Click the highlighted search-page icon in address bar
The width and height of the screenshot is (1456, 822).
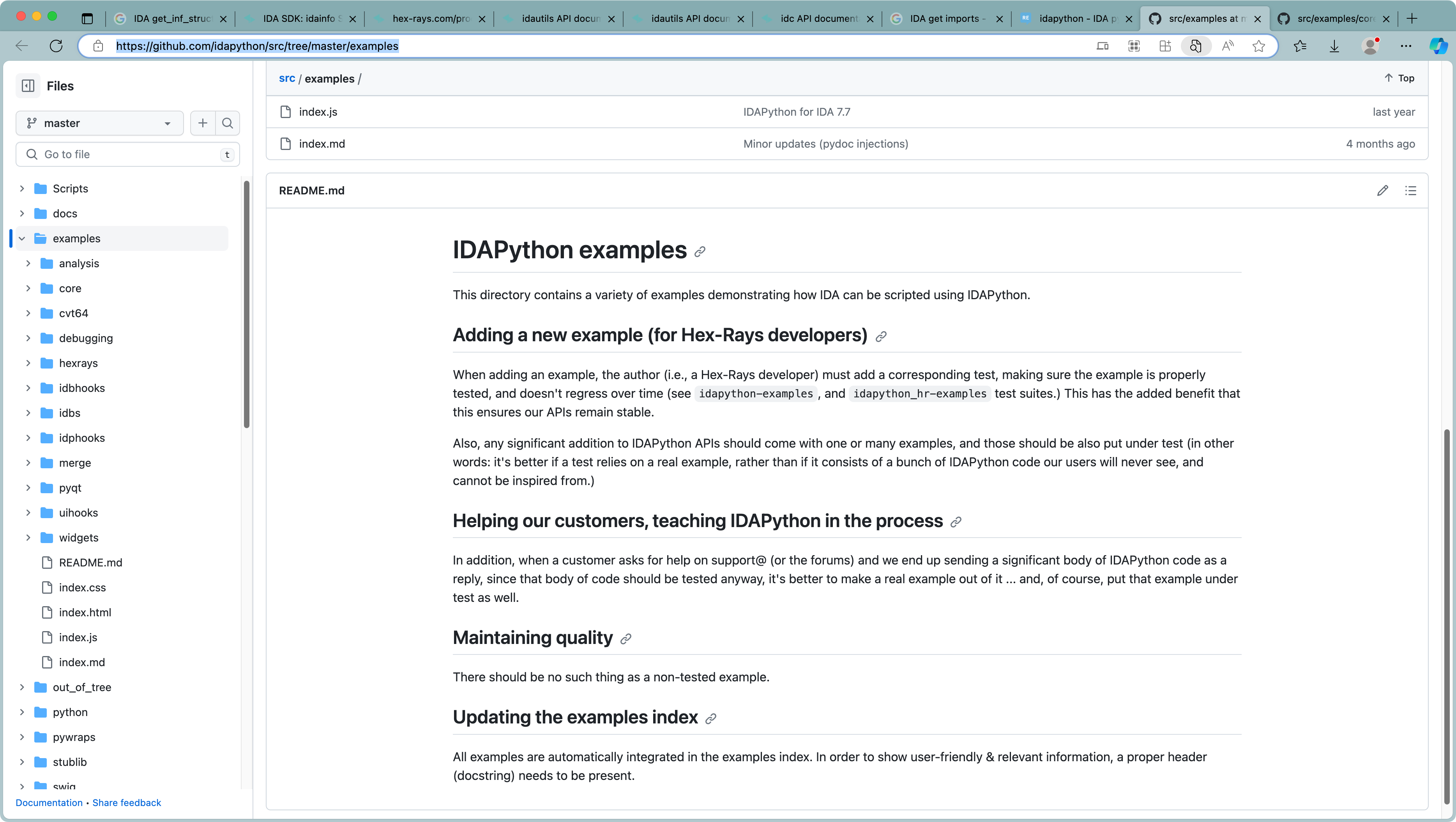1195,46
